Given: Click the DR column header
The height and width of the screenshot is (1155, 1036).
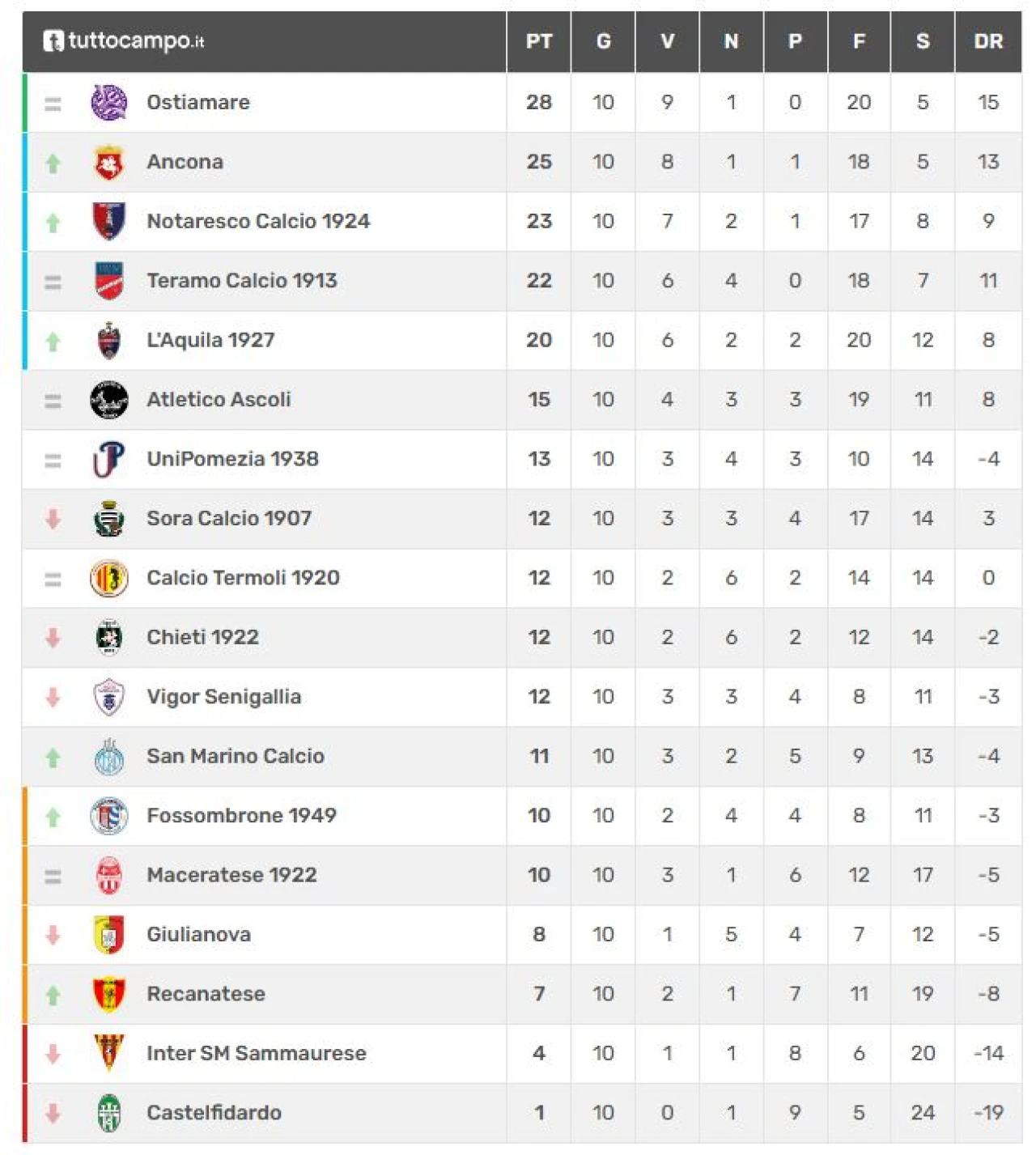Looking at the screenshot, I should click(x=988, y=41).
